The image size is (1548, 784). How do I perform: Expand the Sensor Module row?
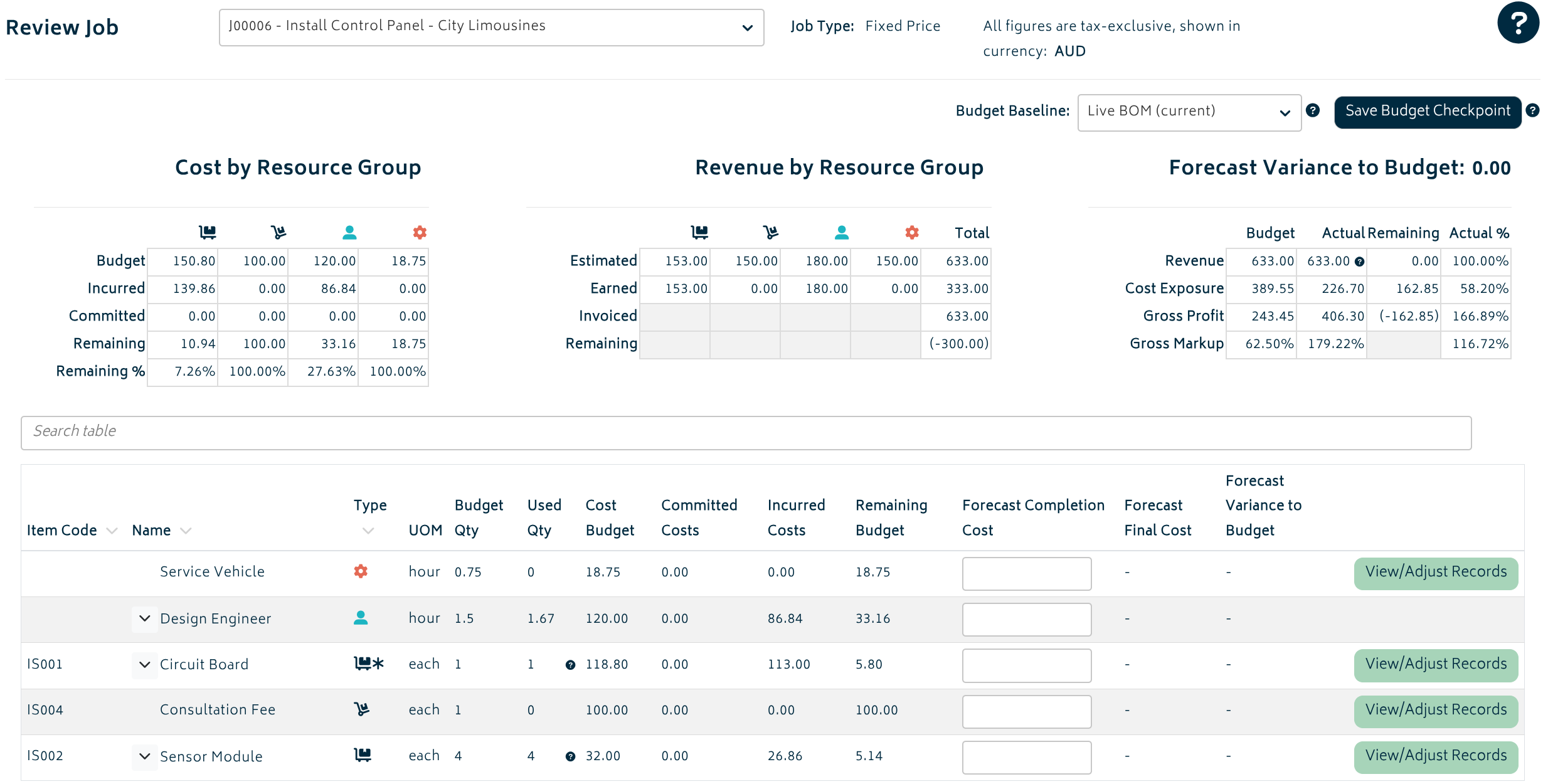click(x=144, y=756)
